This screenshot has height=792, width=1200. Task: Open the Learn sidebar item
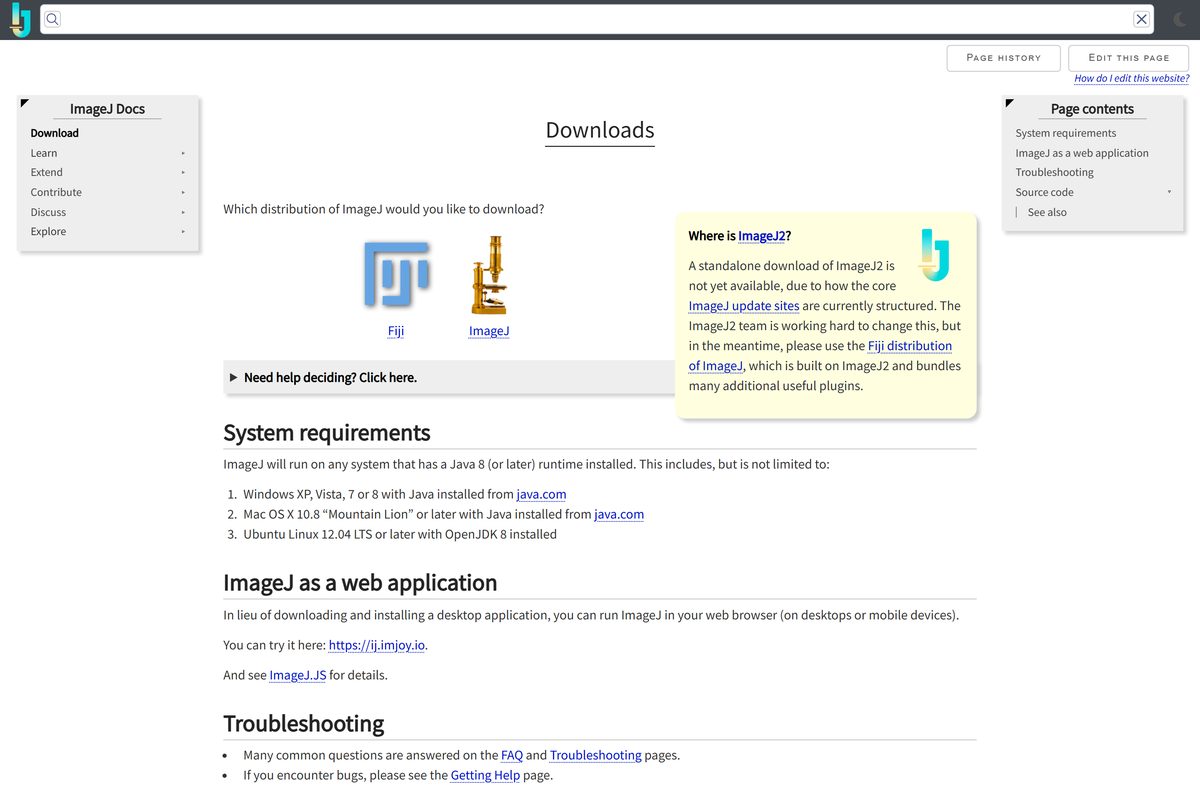[44, 153]
